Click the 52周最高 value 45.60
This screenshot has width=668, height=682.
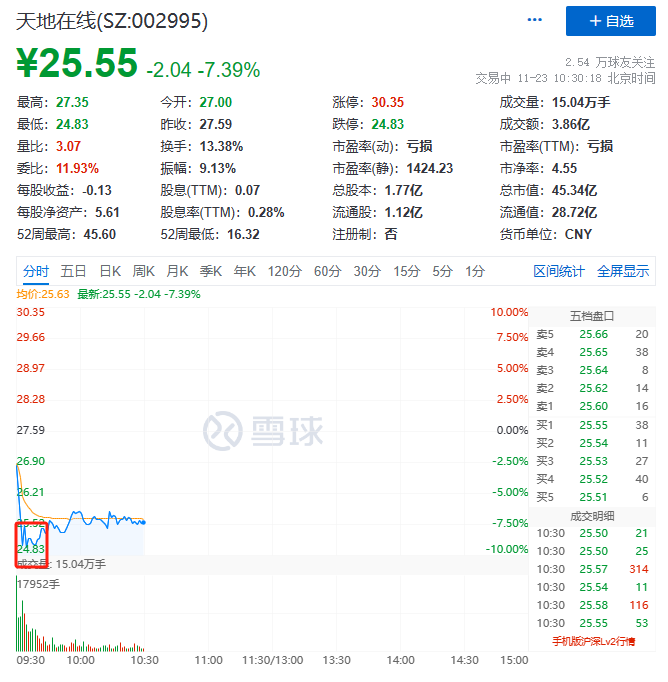[x=100, y=234]
